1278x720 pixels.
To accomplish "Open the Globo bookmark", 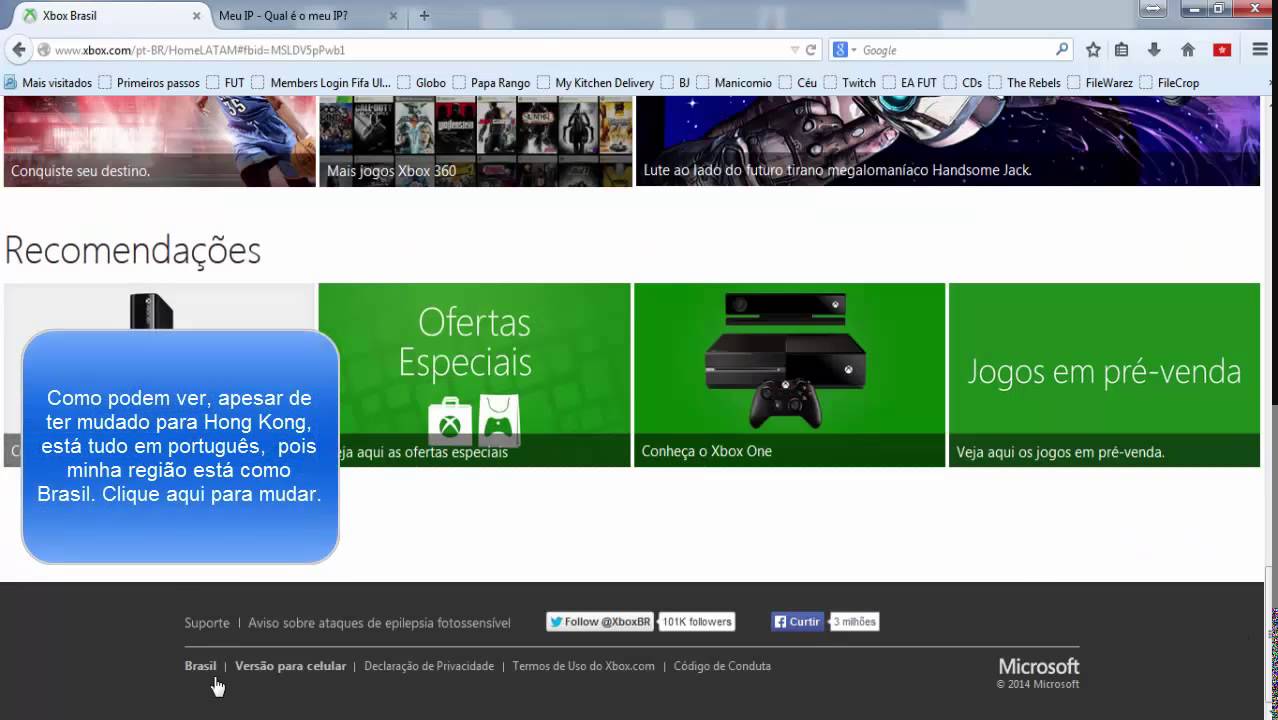I will pyautogui.click(x=422, y=83).
